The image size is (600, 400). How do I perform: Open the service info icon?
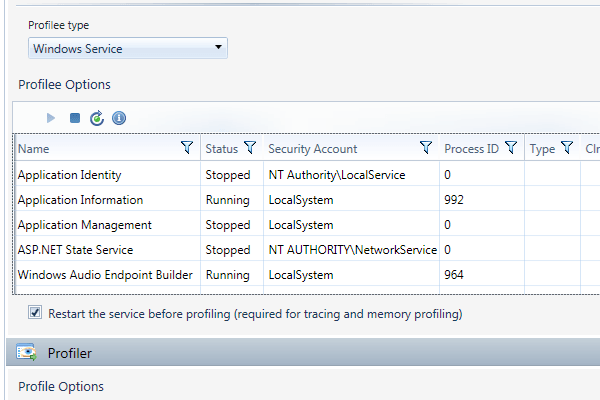coord(119,118)
